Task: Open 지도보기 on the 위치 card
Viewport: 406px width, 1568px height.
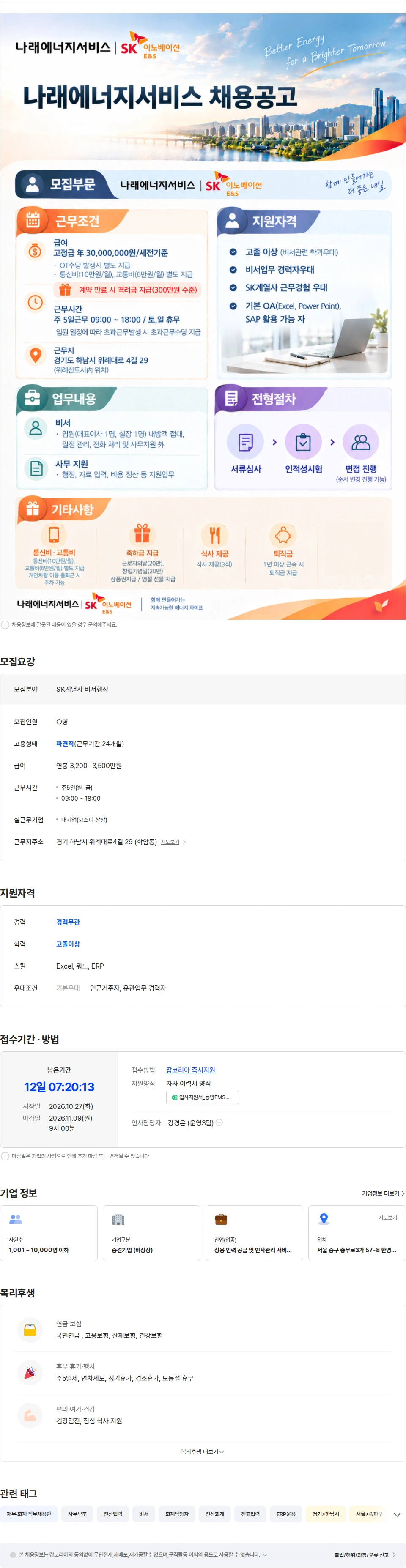Action: click(388, 1218)
